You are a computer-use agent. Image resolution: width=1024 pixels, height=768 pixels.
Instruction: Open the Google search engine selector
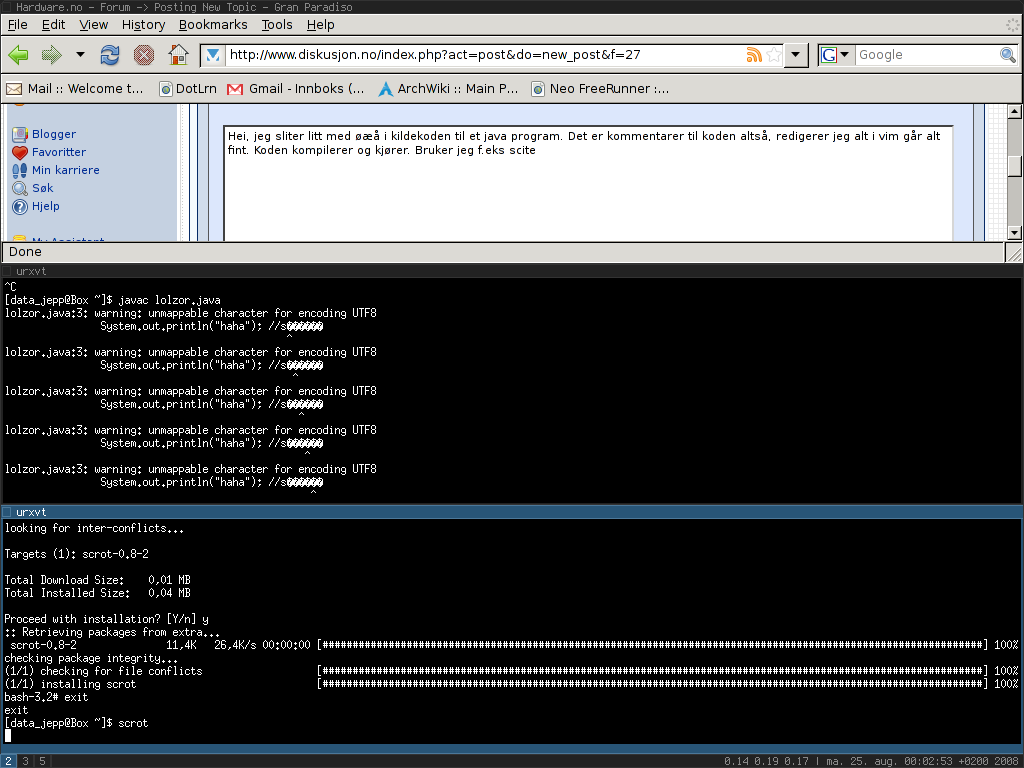pos(836,55)
